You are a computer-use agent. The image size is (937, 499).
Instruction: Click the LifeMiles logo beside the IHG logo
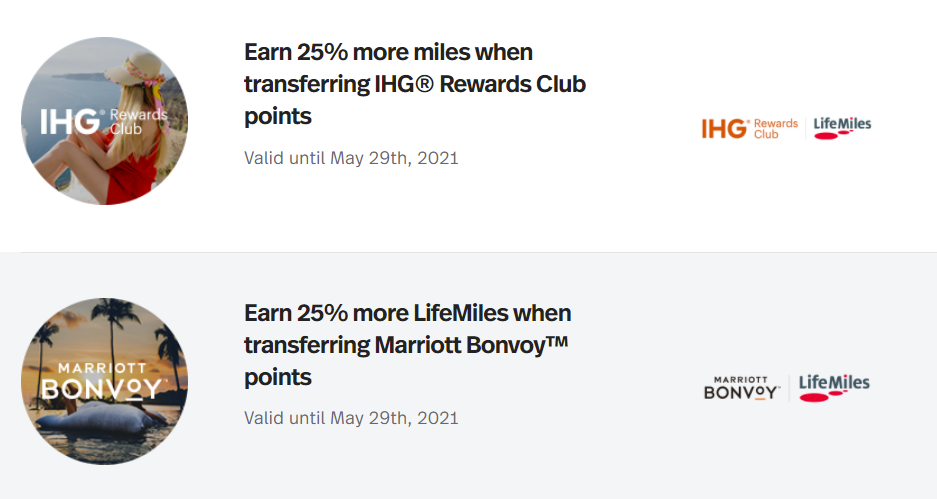pos(842,128)
